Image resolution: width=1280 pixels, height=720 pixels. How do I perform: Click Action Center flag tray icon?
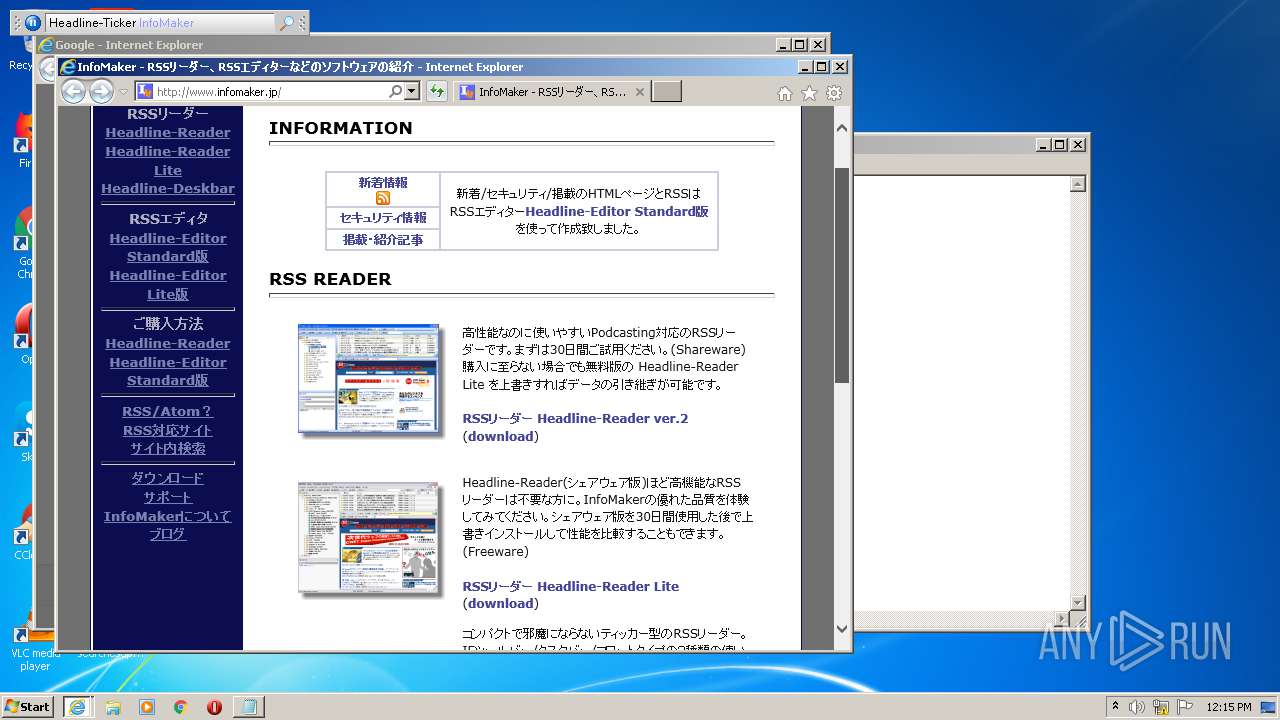[1185, 707]
